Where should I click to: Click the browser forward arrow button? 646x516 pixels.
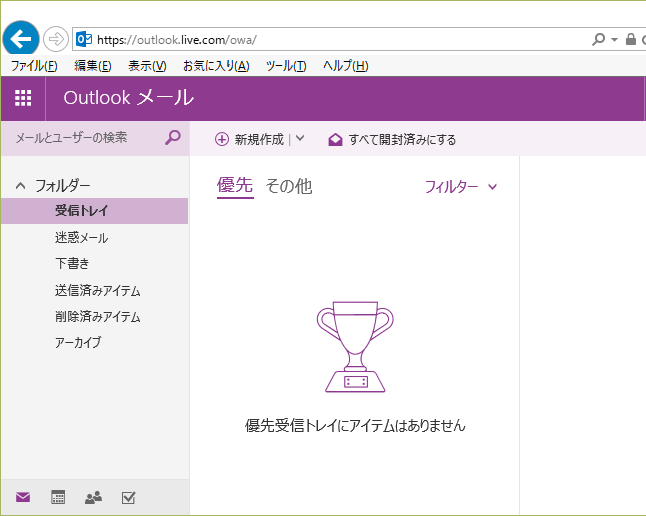click(x=56, y=39)
